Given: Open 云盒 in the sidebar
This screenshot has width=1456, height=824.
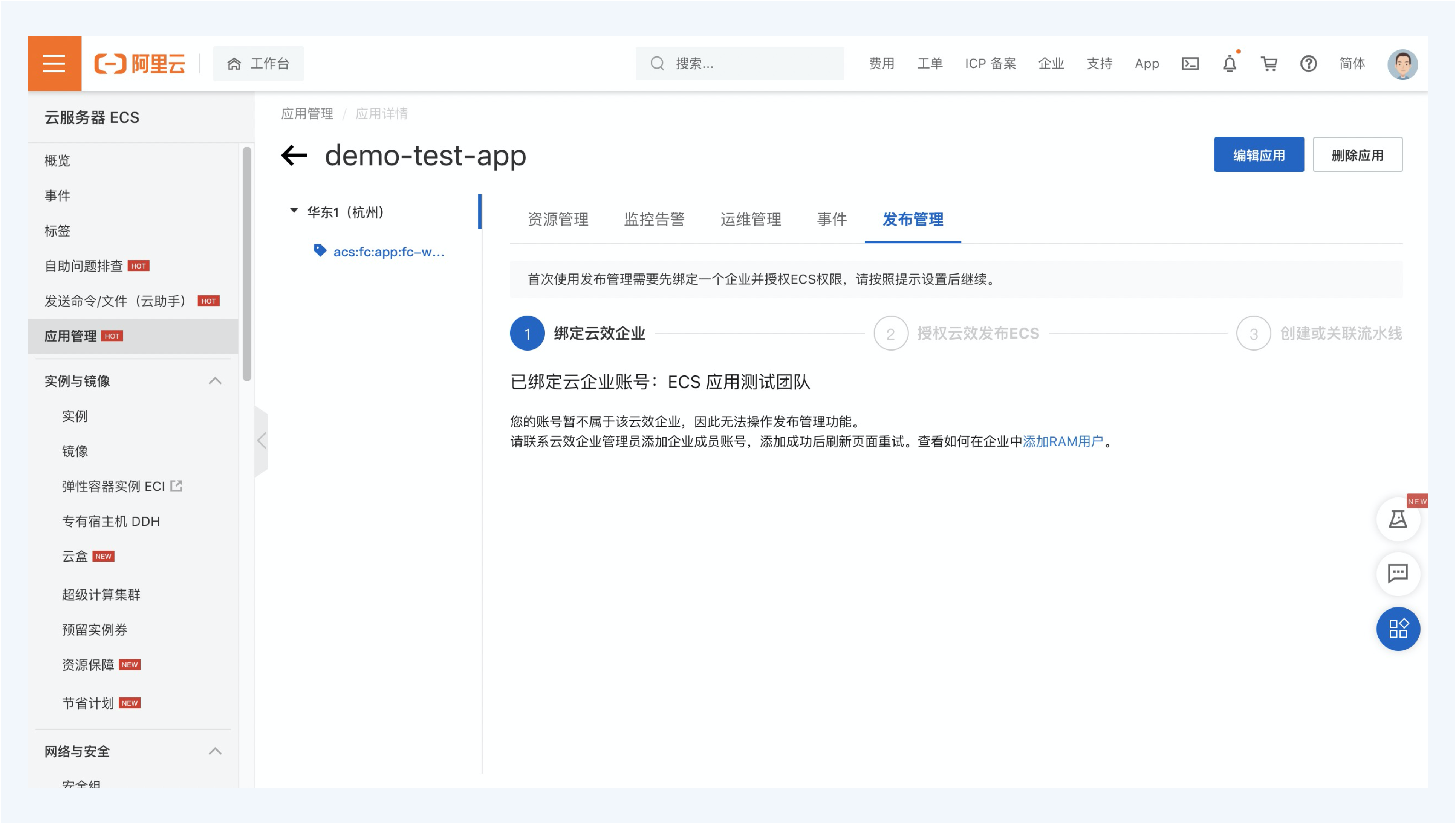Looking at the screenshot, I should pyautogui.click(x=75, y=556).
